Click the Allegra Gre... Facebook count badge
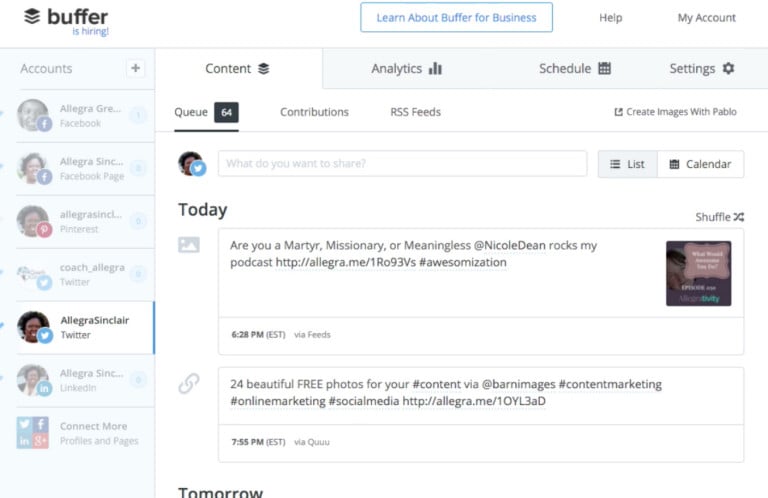Screen dimensions: 768x498 point(138,116)
